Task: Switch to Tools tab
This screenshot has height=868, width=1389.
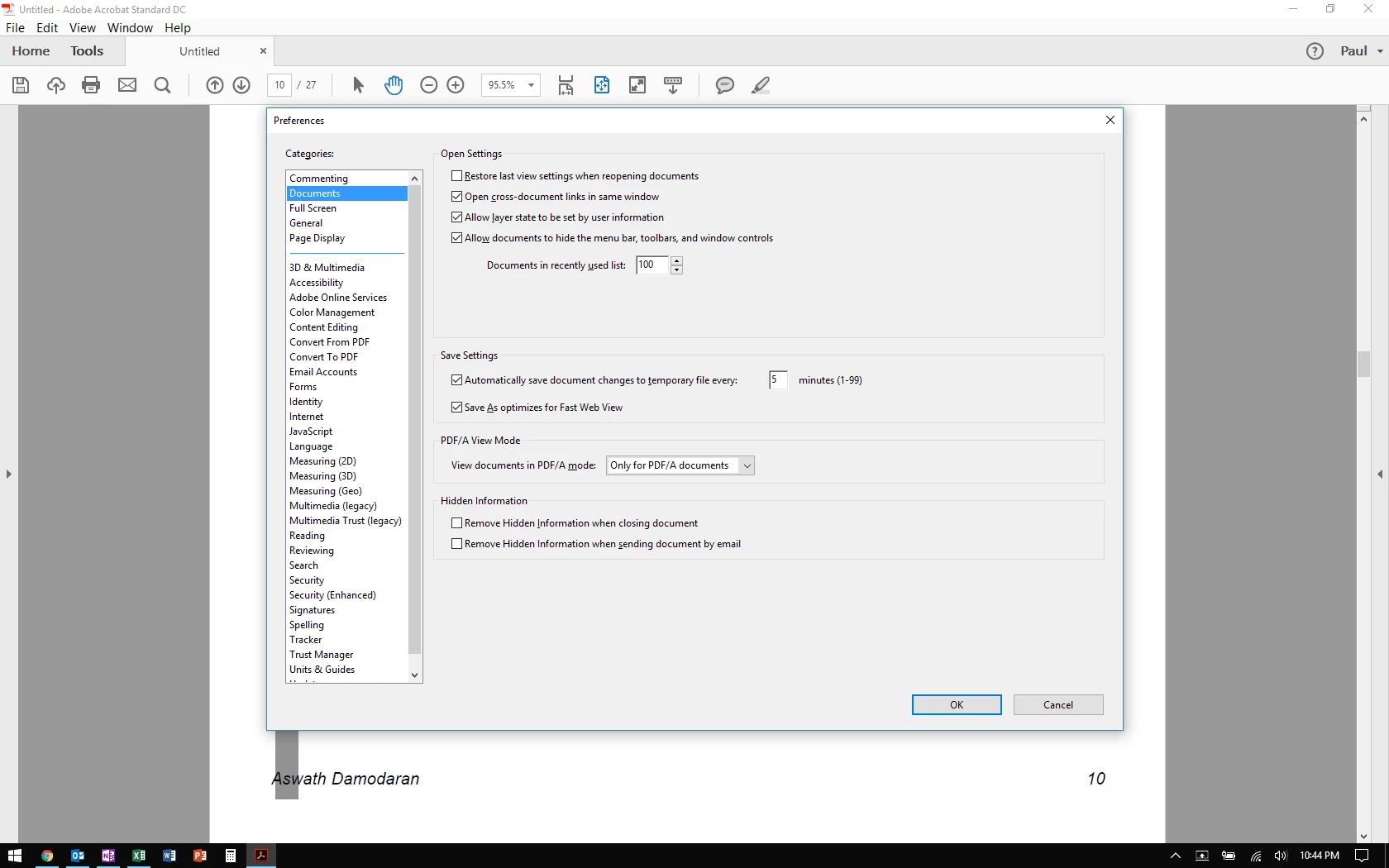Action: pos(87,51)
